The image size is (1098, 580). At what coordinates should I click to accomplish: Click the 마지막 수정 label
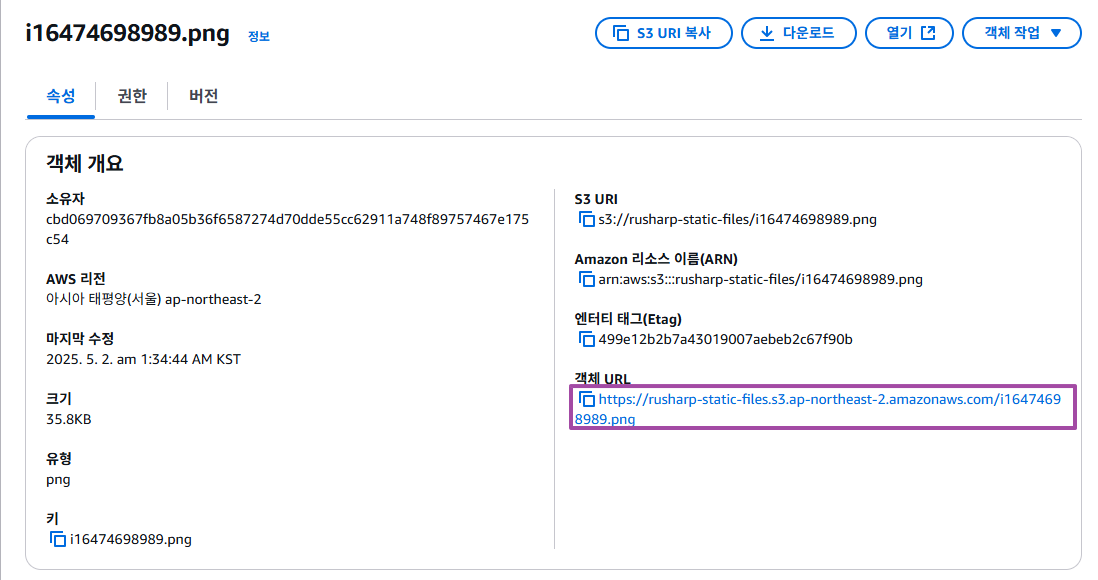coord(80,339)
